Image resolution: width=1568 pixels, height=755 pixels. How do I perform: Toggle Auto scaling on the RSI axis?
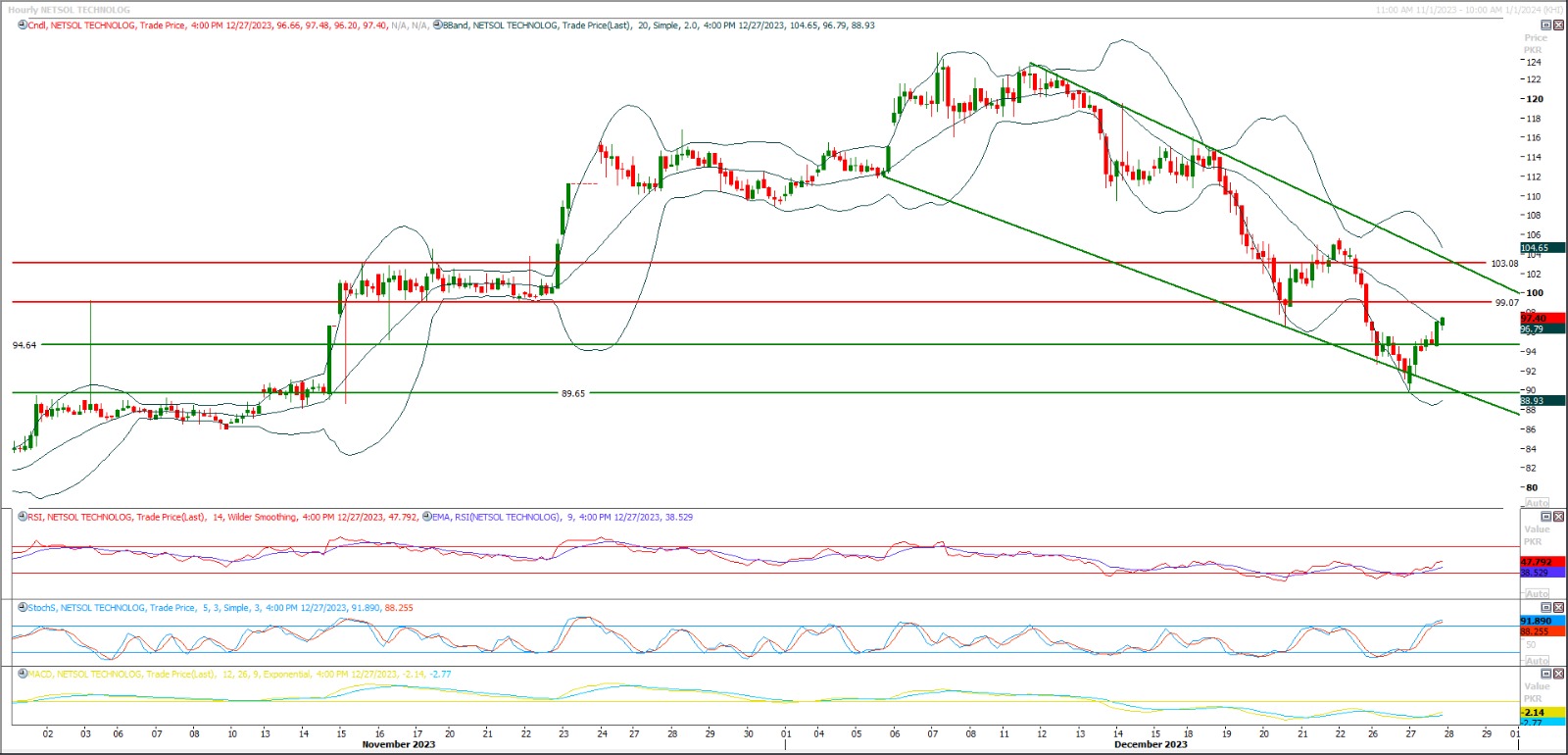point(1537,594)
